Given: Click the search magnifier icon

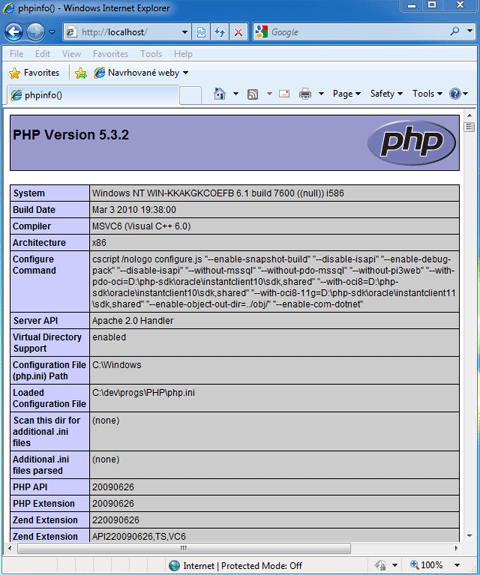Looking at the screenshot, I should [x=455, y=32].
